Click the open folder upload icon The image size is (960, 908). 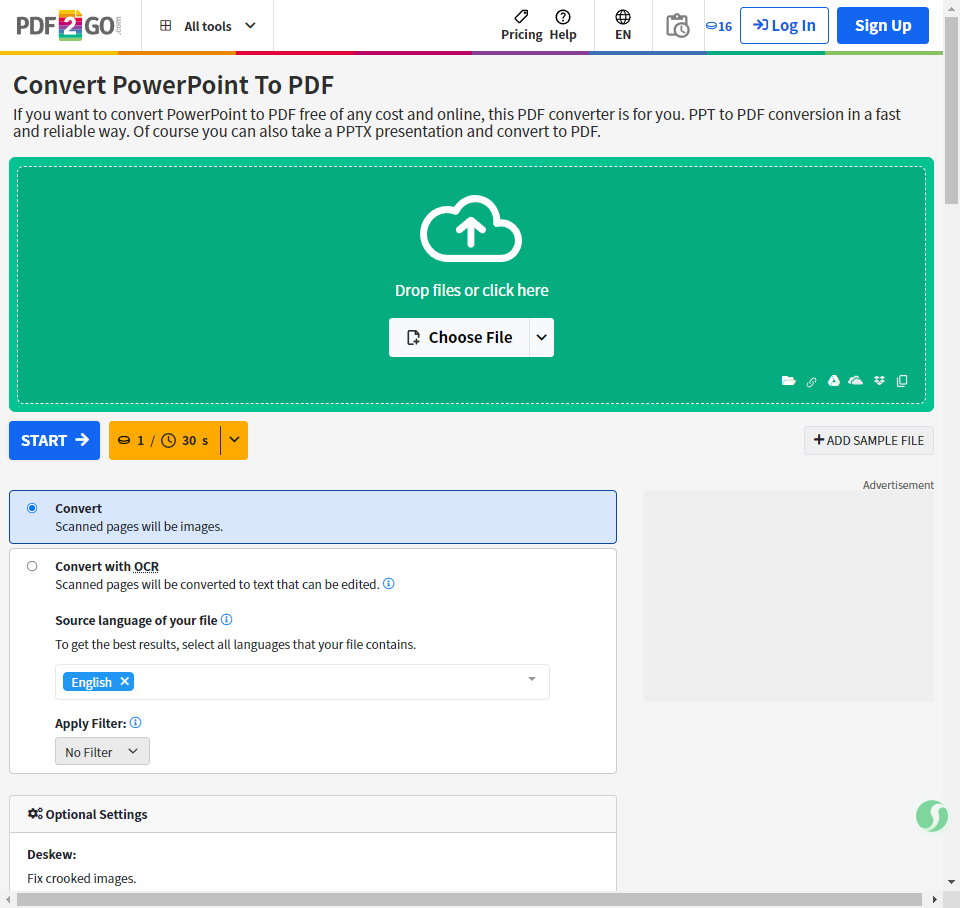coord(789,381)
